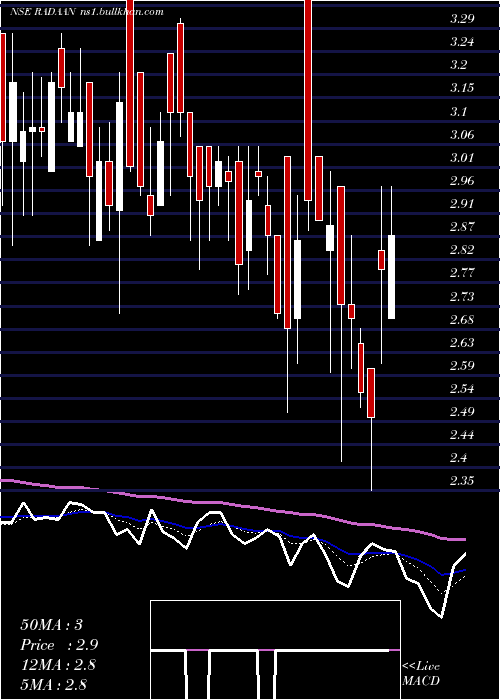
Task: Click the 2.96 price axis label
Action: [x=462, y=181]
